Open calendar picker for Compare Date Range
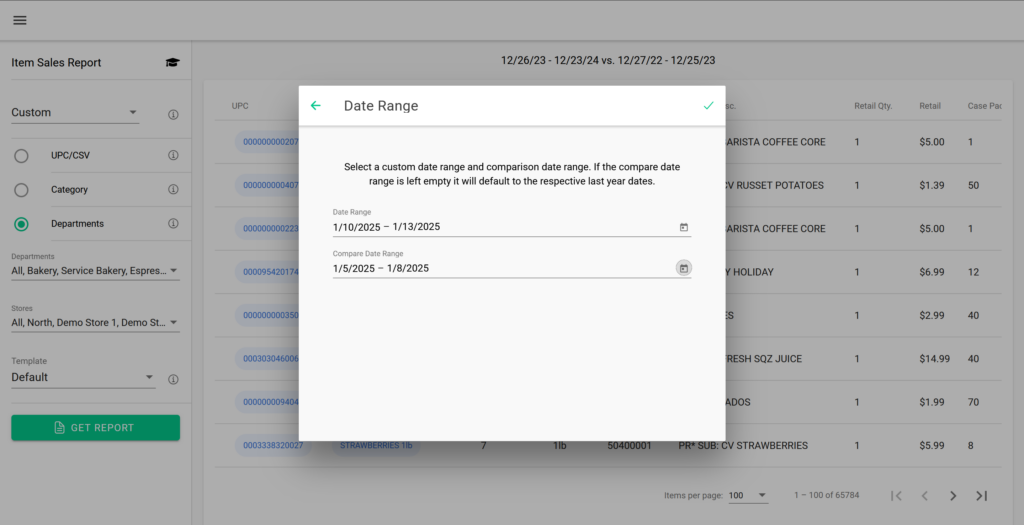 pyautogui.click(x=684, y=268)
